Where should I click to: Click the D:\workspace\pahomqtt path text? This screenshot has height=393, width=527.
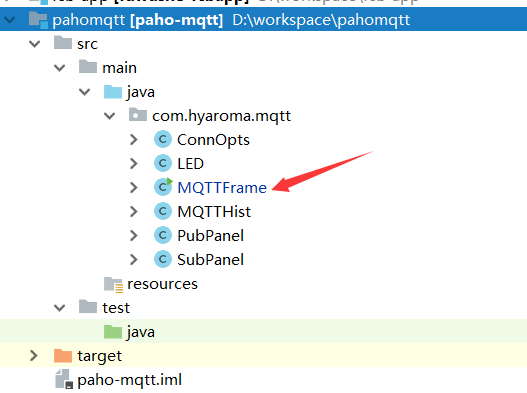(321, 20)
